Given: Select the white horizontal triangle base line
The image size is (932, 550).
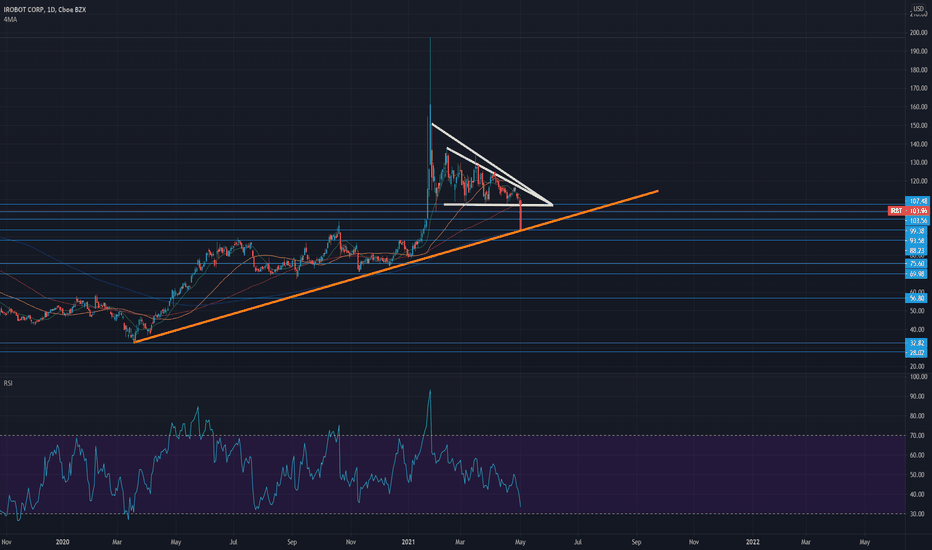Looking at the screenshot, I should (x=498, y=205).
